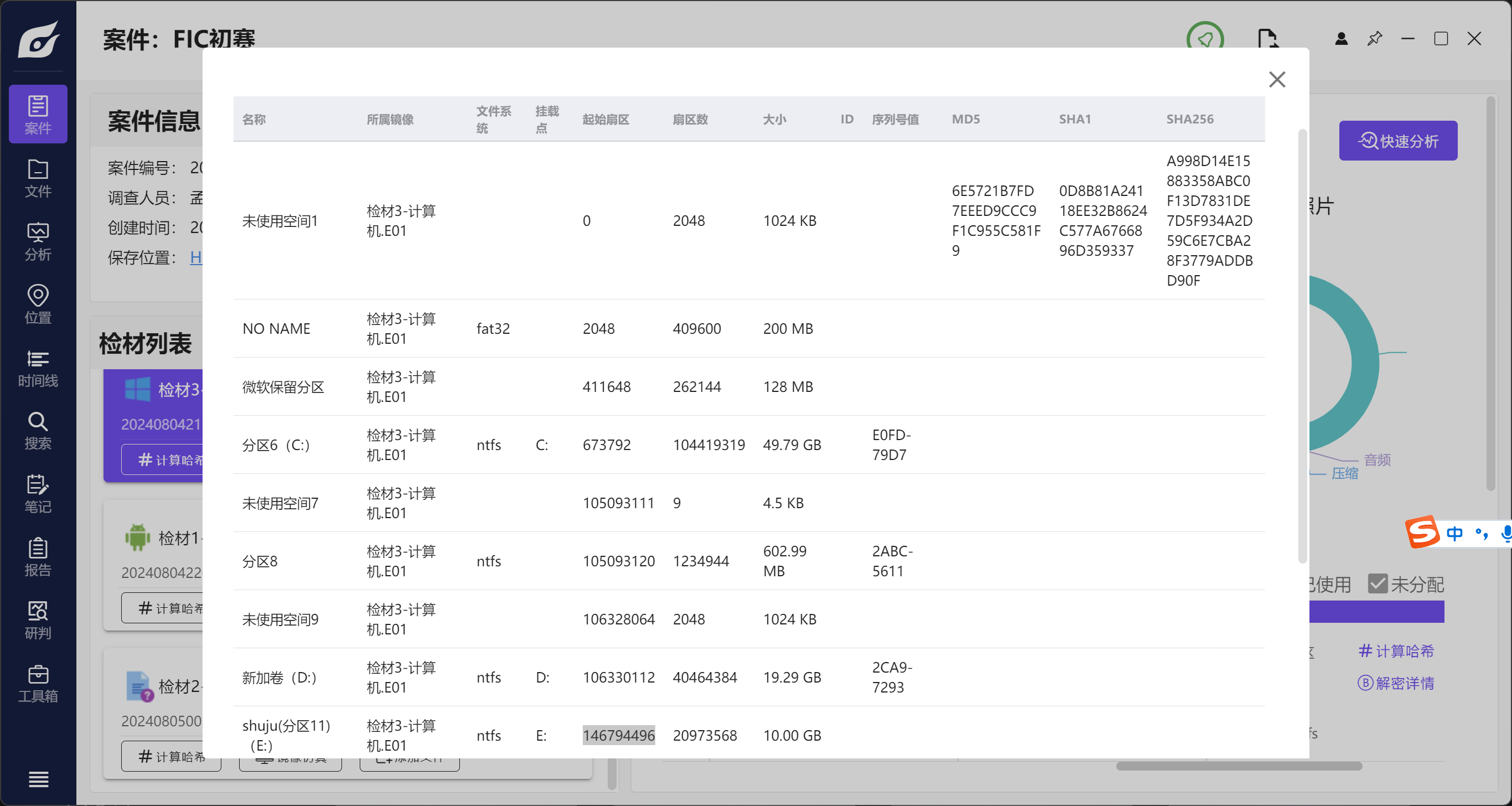1512x806 pixels.
Task: Open the 分析 sidebar section
Action: (x=38, y=241)
